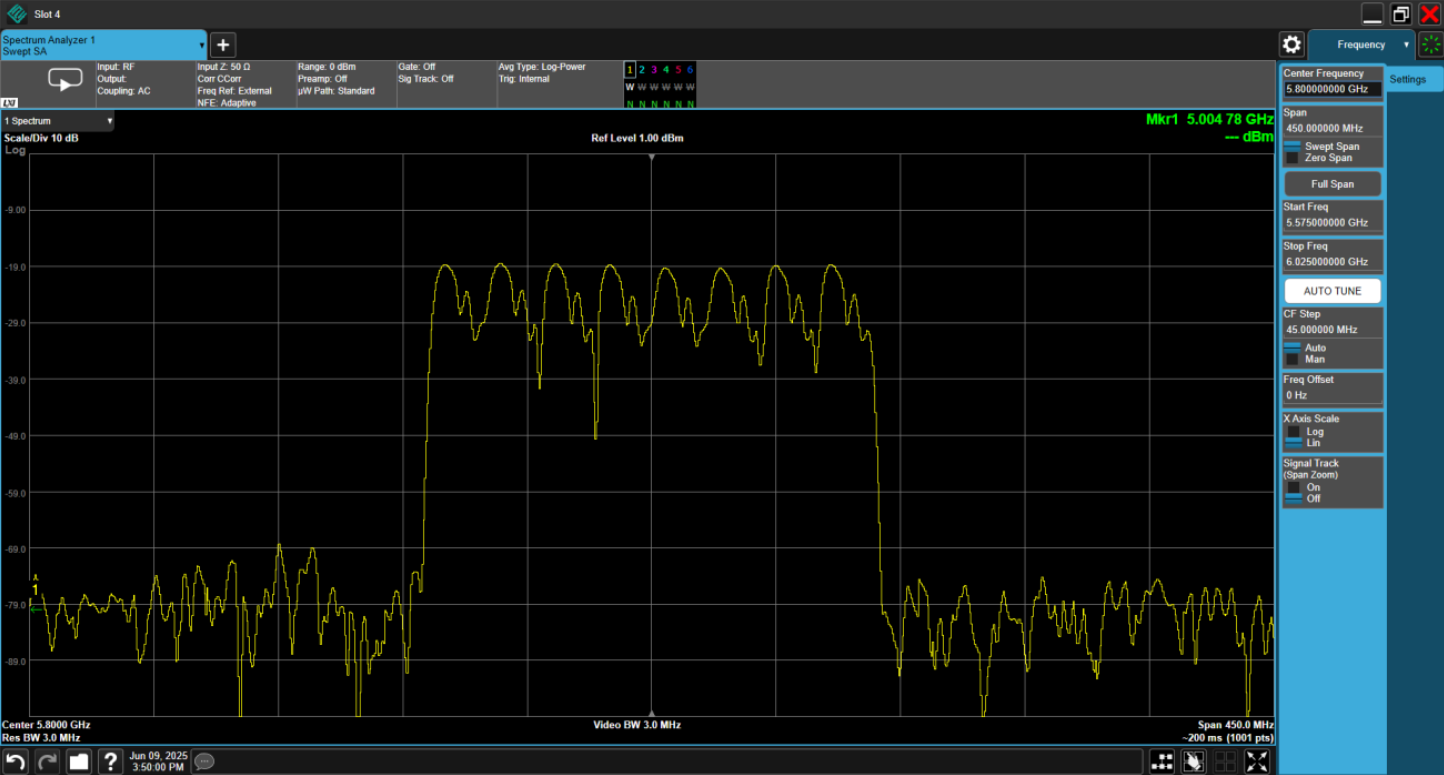Undo the last action
The image size is (1444, 775).
15,762
